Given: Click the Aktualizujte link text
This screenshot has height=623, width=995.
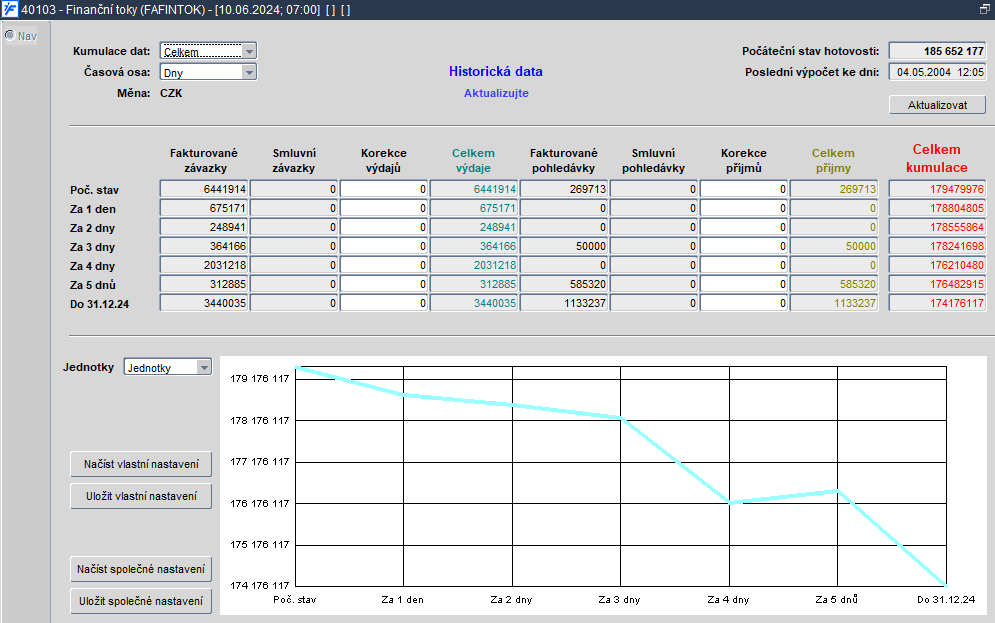Looking at the screenshot, I should (x=496, y=93).
